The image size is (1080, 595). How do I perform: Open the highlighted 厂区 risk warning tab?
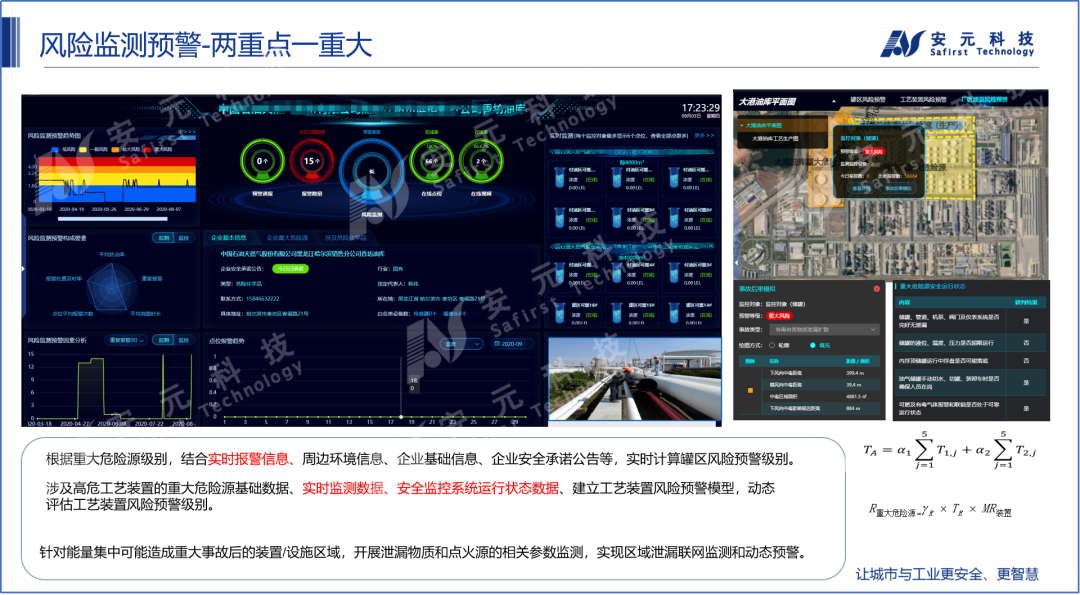click(984, 100)
